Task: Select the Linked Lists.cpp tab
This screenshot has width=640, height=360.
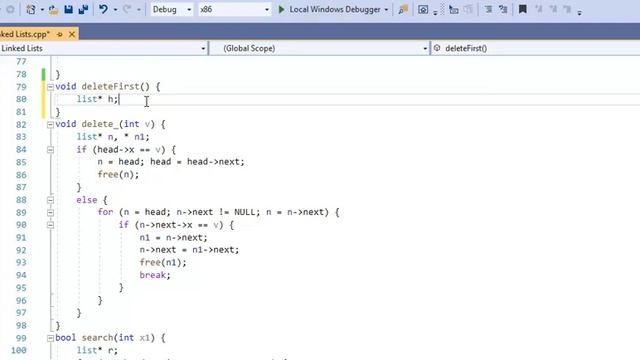Action: pos(24,34)
